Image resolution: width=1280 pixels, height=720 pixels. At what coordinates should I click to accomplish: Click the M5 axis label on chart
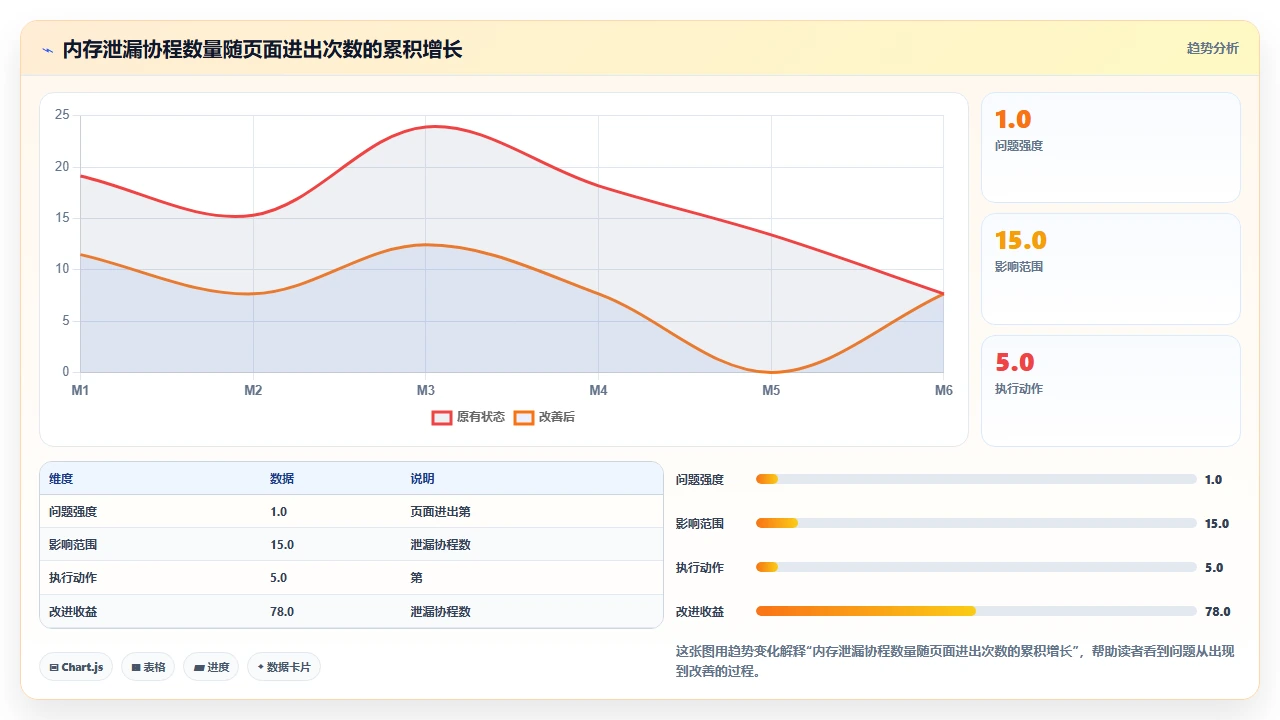click(x=771, y=390)
